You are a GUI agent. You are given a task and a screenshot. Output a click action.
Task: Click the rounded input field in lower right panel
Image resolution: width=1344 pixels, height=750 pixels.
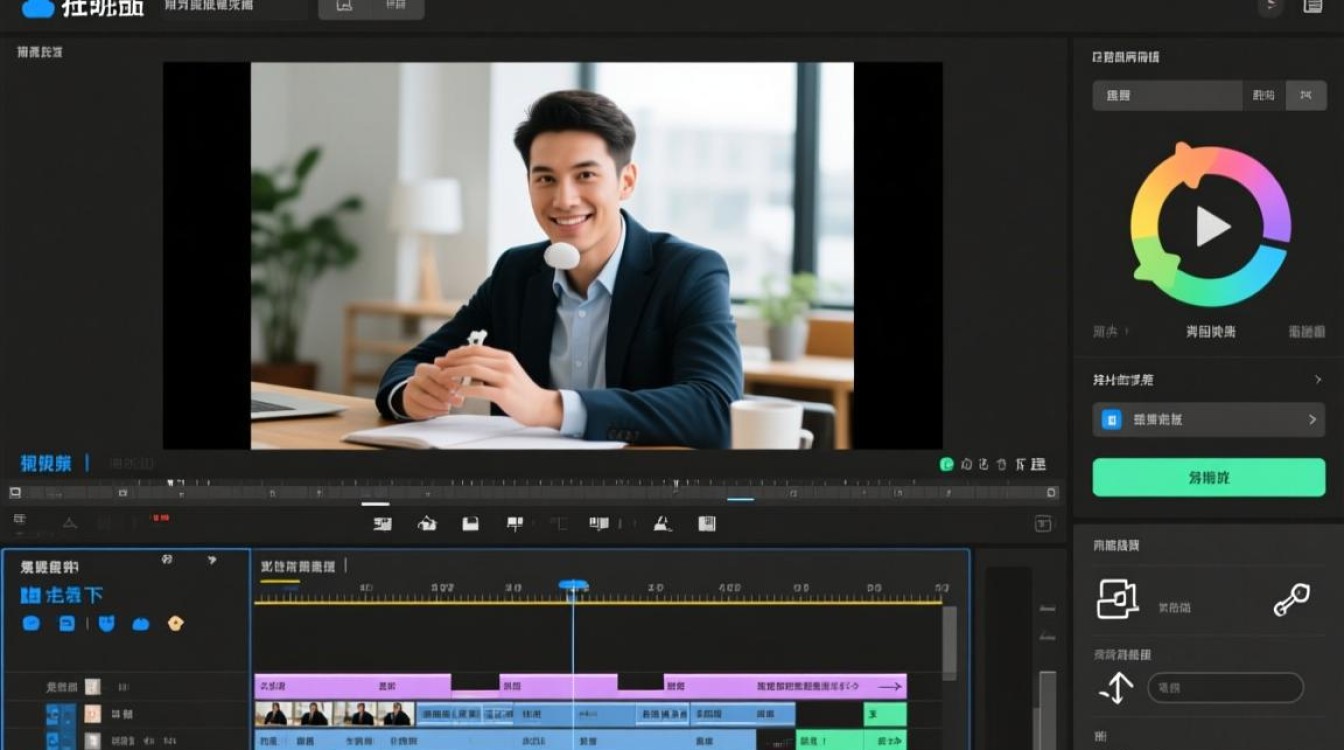pos(1225,688)
